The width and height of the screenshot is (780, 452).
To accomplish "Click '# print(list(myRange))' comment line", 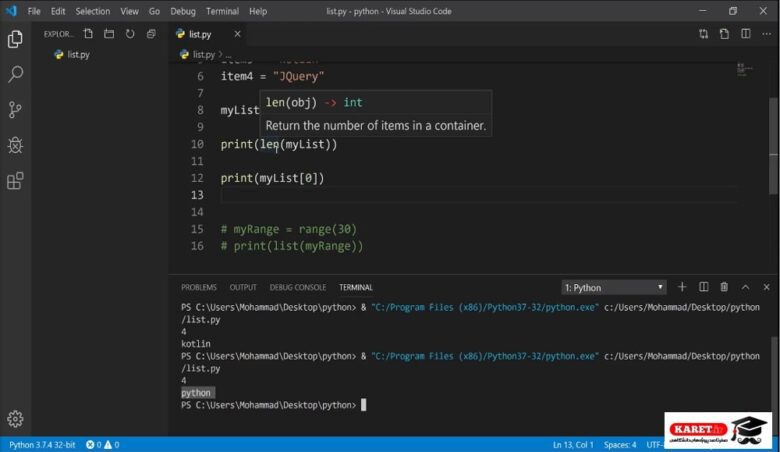I will pyautogui.click(x=292, y=246).
